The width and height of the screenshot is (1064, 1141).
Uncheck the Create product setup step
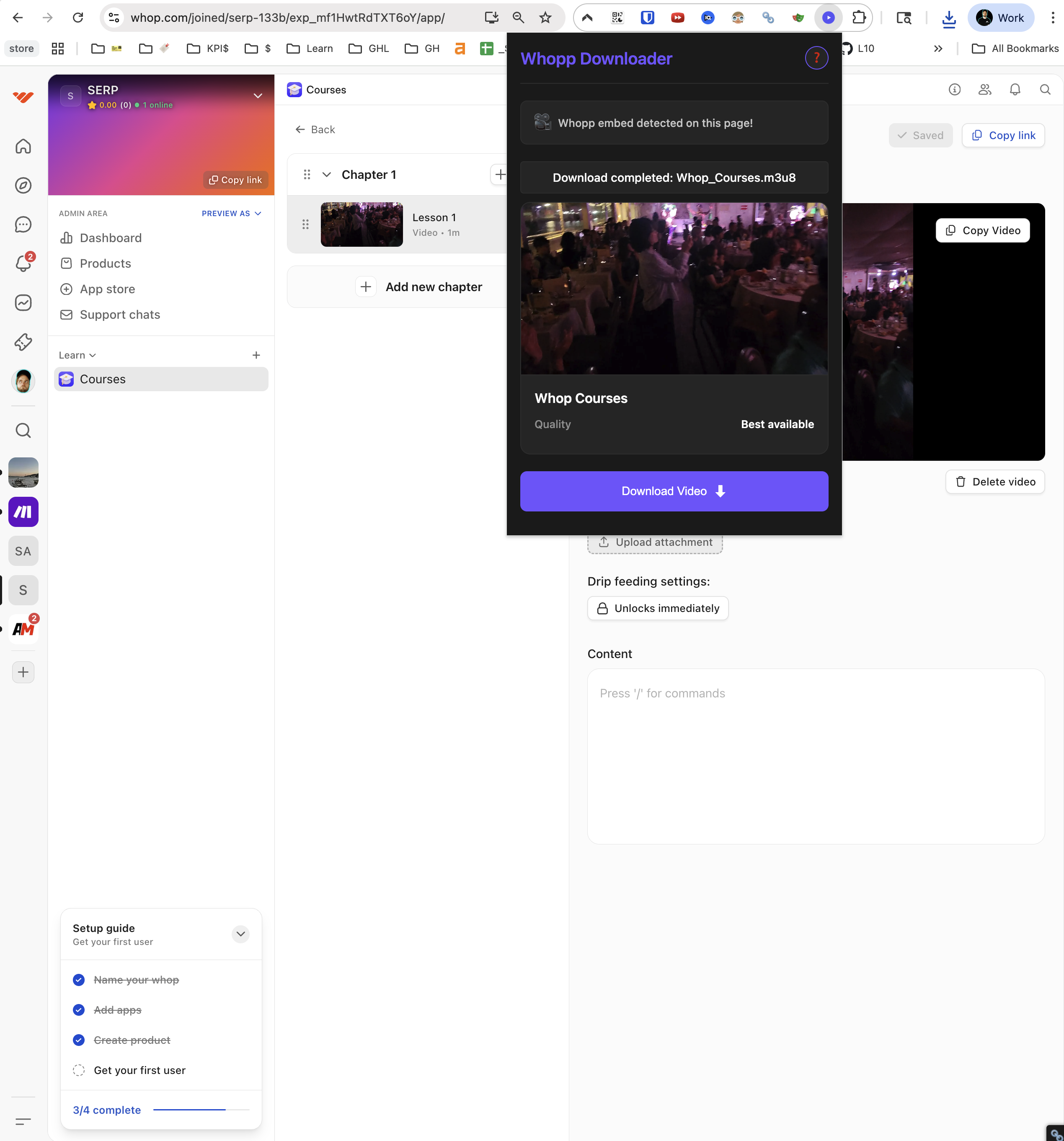79,1040
